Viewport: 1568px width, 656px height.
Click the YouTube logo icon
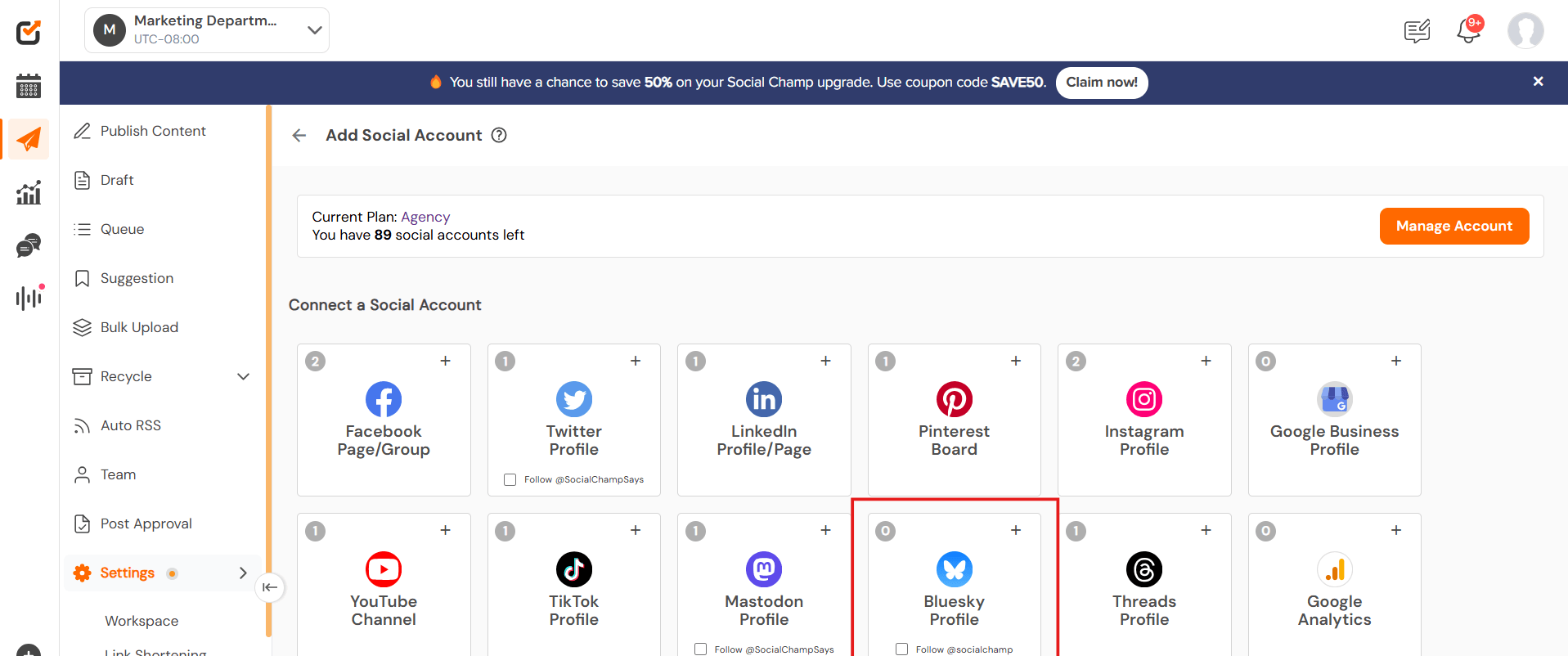(384, 569)
